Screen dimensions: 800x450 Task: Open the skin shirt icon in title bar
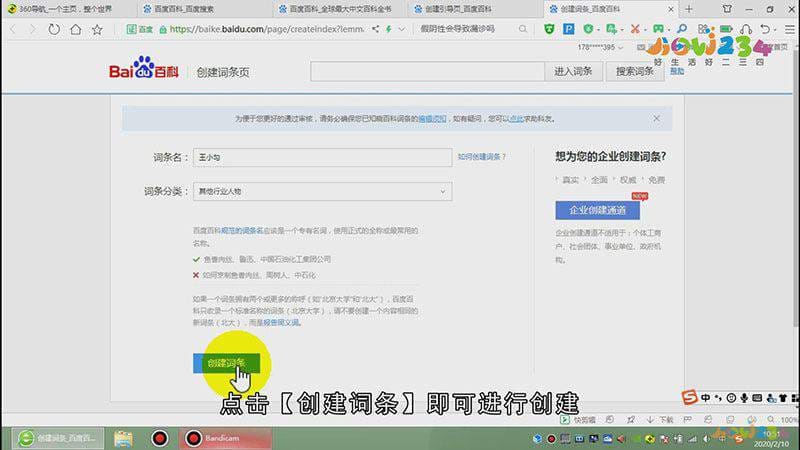point(727,9)
